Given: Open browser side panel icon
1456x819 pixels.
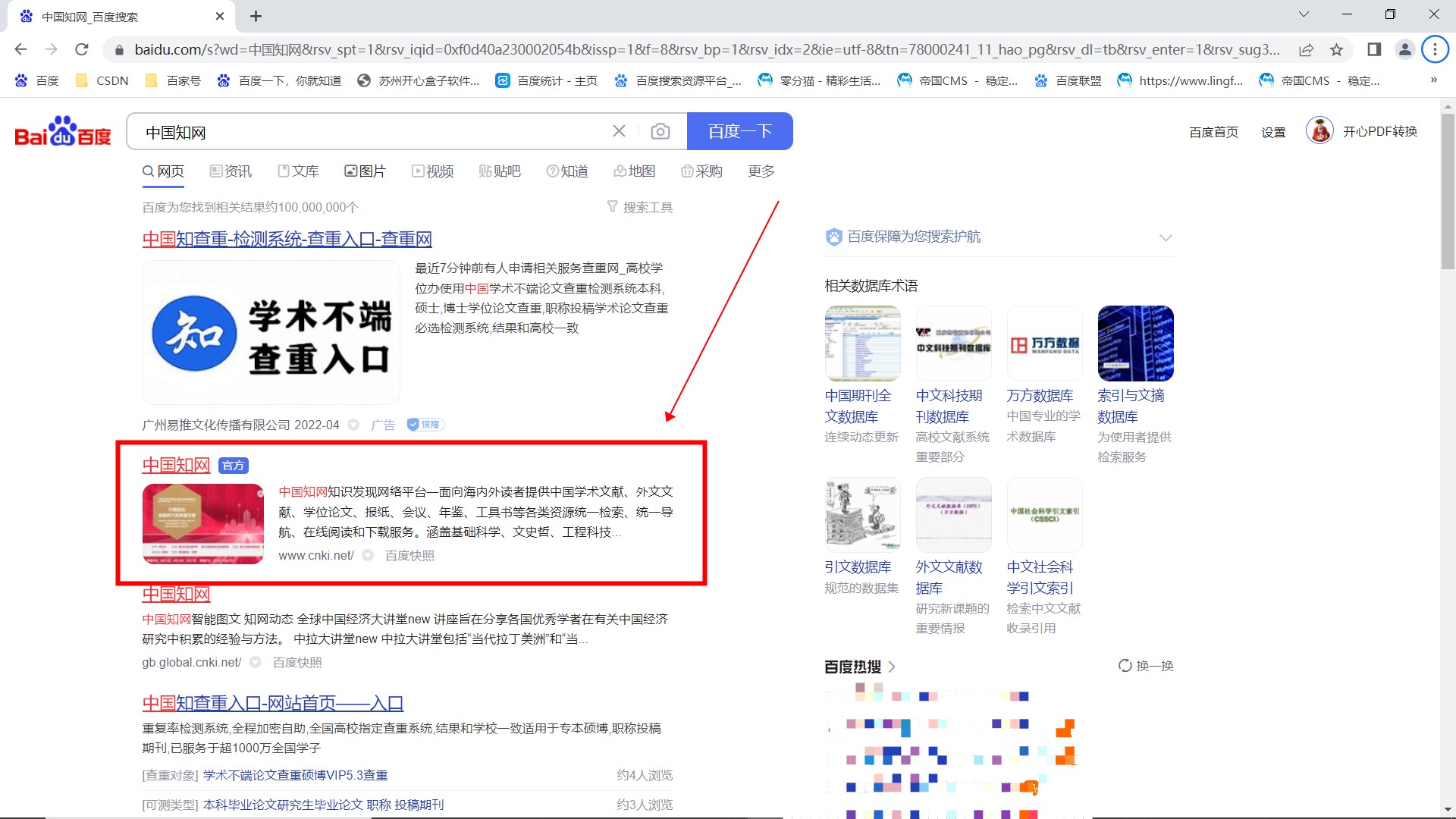Looking at the screenshot, I should coord(1373,50).
